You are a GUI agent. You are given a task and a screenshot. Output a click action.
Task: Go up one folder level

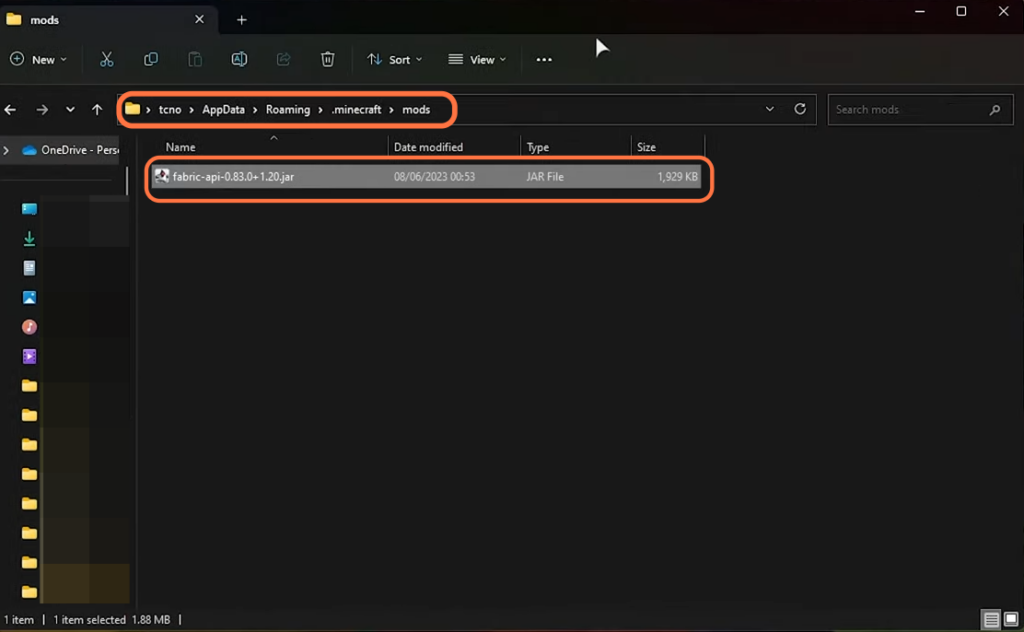(97, 110)
